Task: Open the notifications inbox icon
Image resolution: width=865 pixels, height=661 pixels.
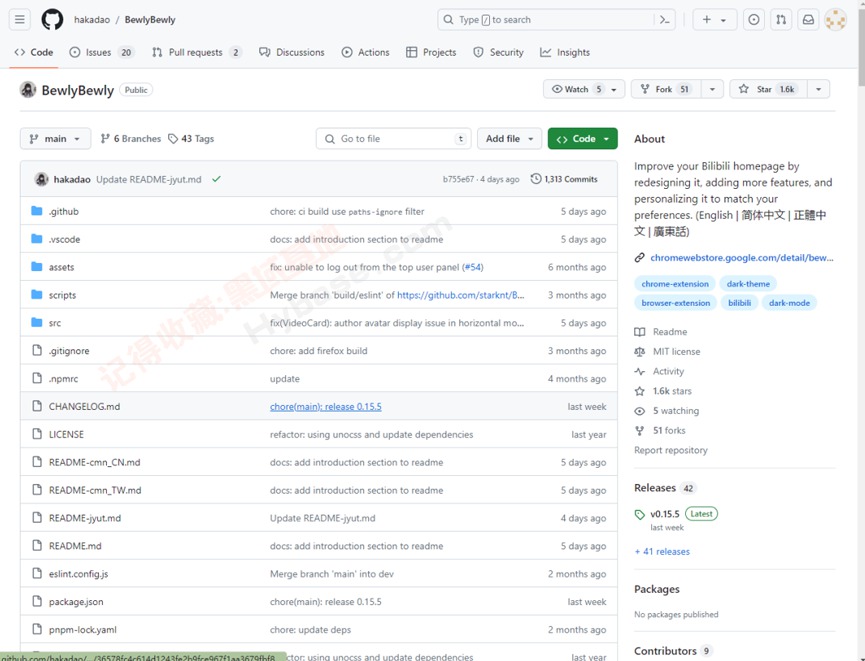Action: coord(808,20)
